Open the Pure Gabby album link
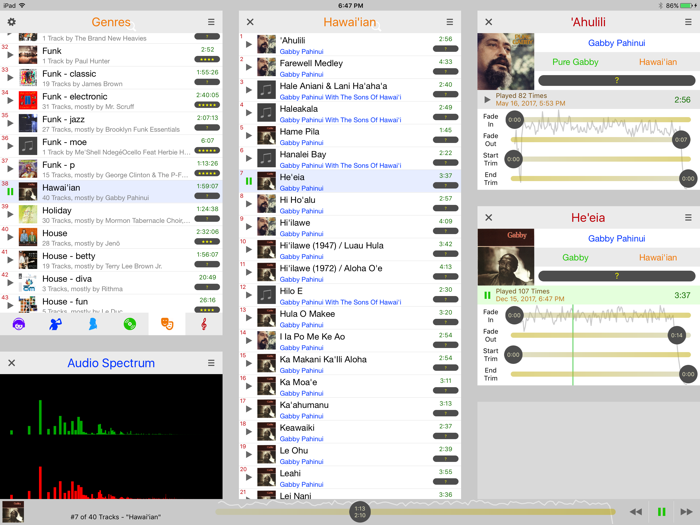The image size is (700, 525). [x=575, y=62]
